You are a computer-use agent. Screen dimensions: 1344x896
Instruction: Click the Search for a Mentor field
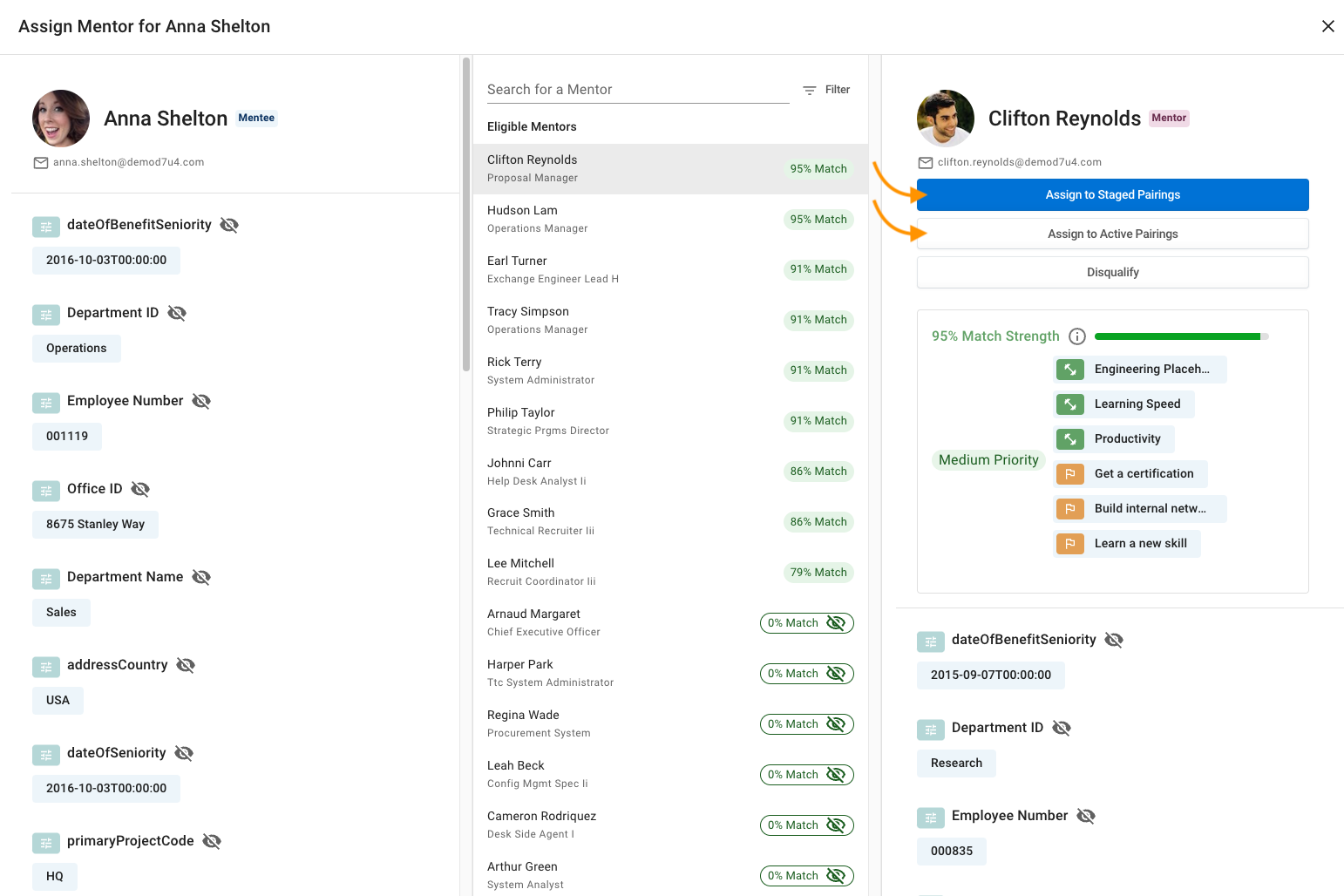tap(637, 89)
